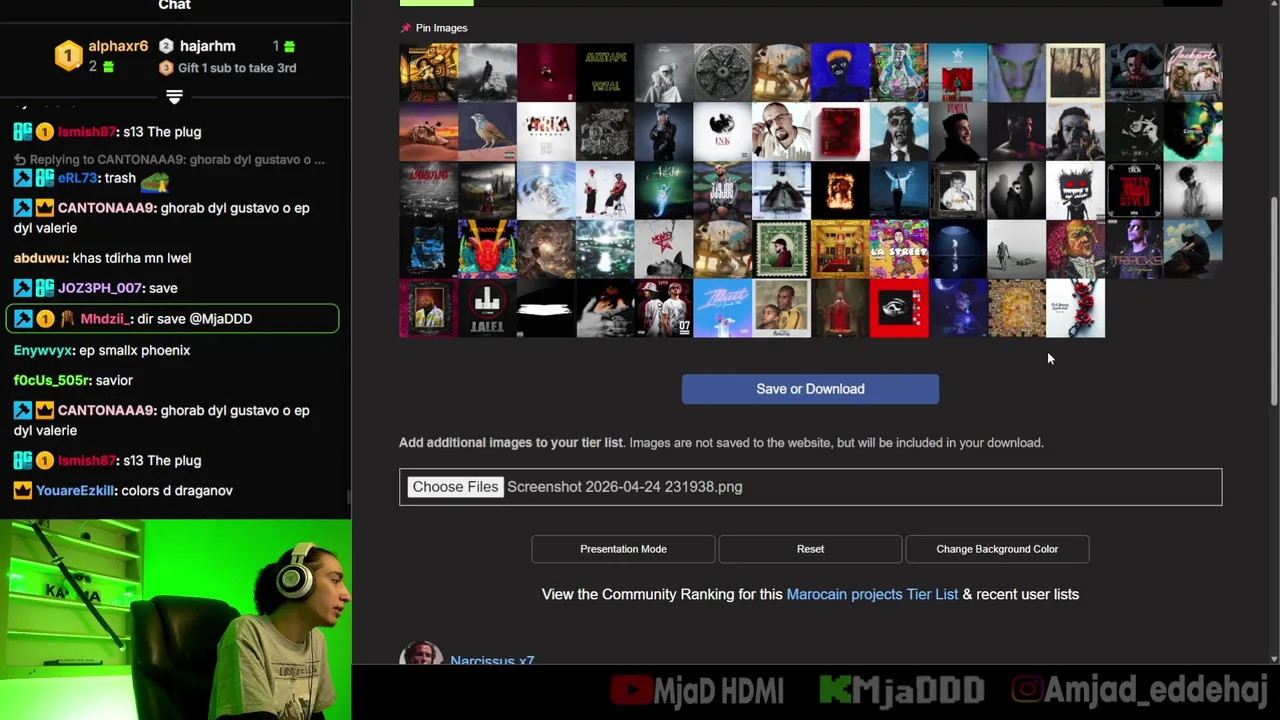Select the Jackpot album cover
This screenshot has height=720, width=1280.
1194,73
